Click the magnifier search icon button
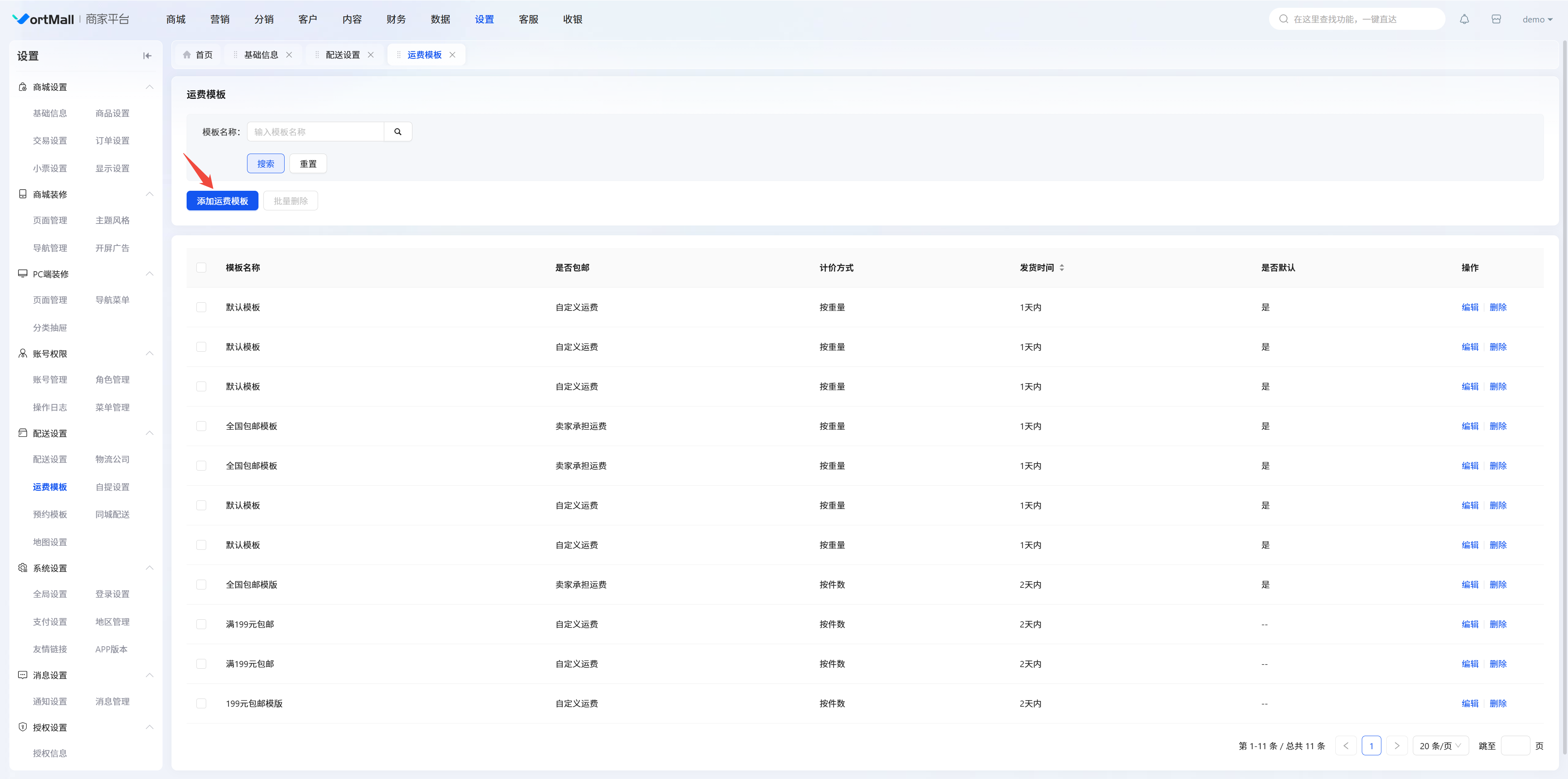 [397, 132]
